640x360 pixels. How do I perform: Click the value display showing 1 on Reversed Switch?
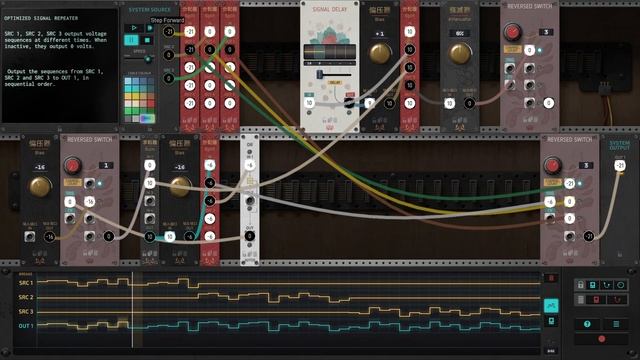(106, 165)
